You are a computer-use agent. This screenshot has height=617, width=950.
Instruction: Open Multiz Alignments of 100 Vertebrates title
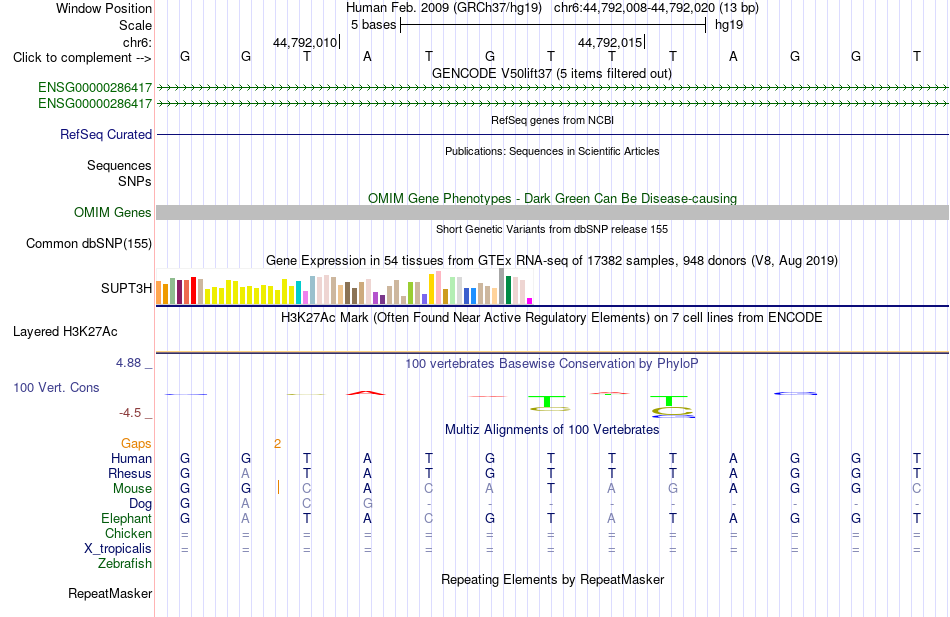[552, 430]
